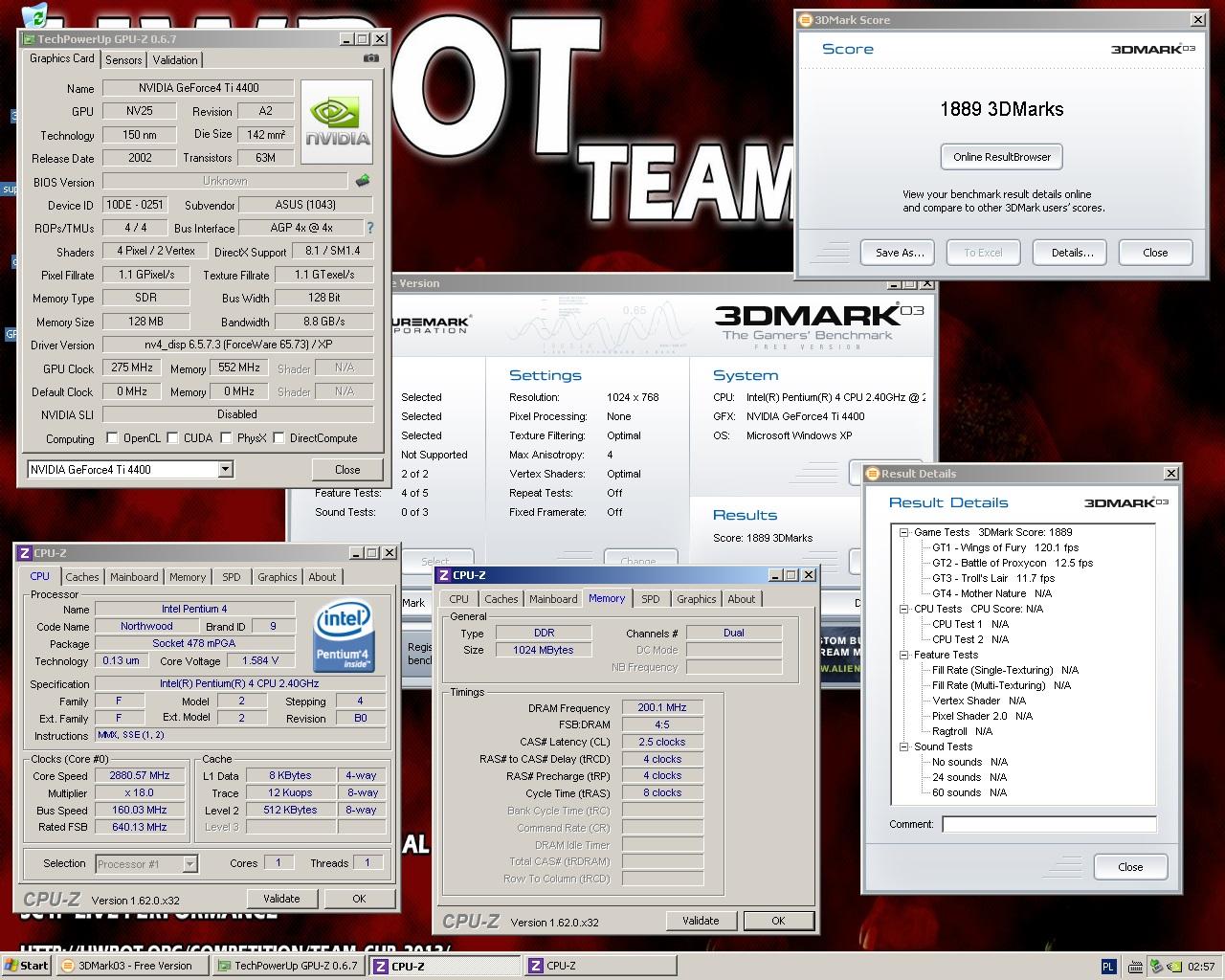Switch to the Mainboard tab in left CPU-Z
The height and width of the screenshot is (980, 1225).
(134, 577)
